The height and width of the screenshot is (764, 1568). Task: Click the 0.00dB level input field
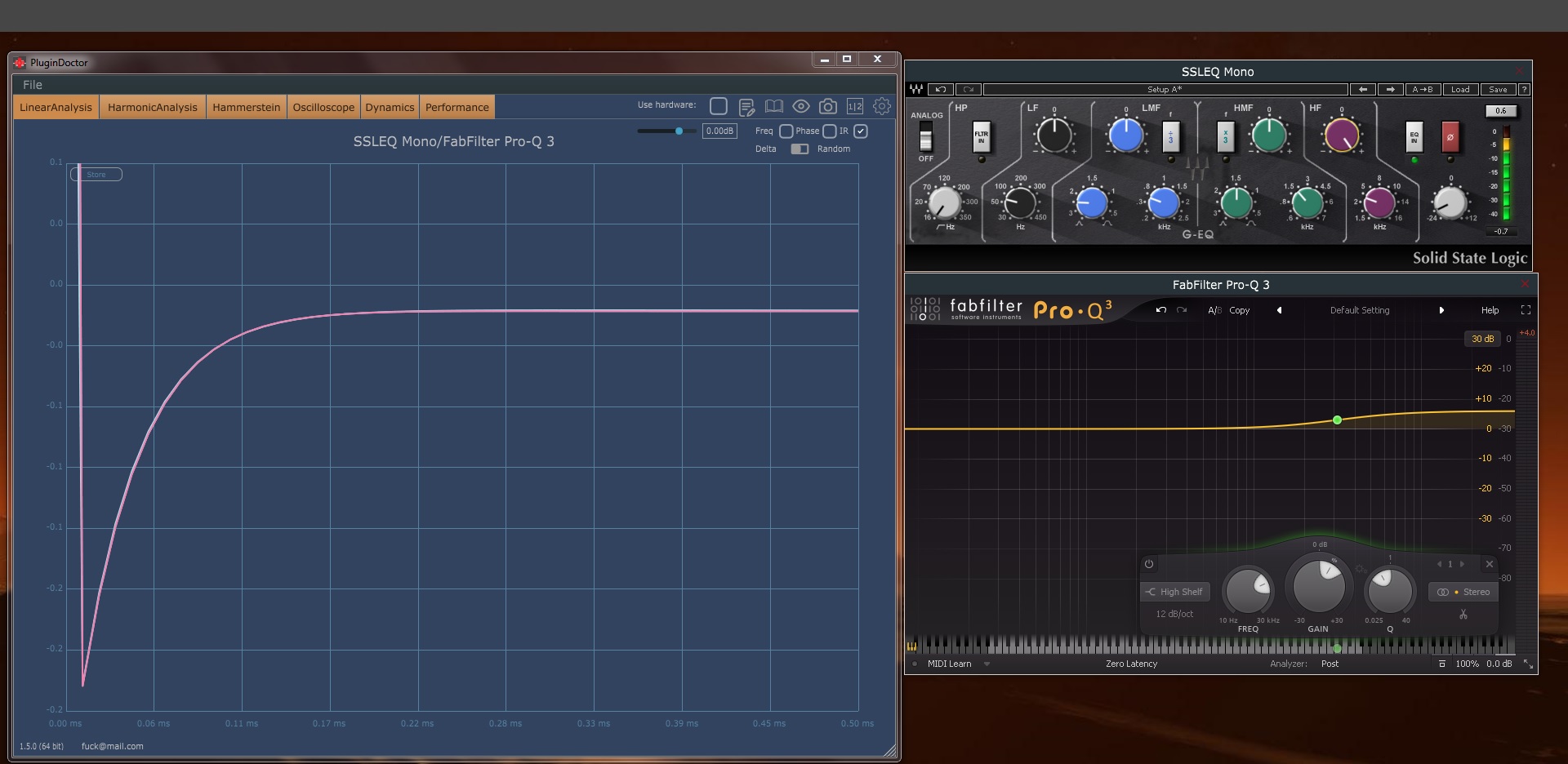coord(719,131)
